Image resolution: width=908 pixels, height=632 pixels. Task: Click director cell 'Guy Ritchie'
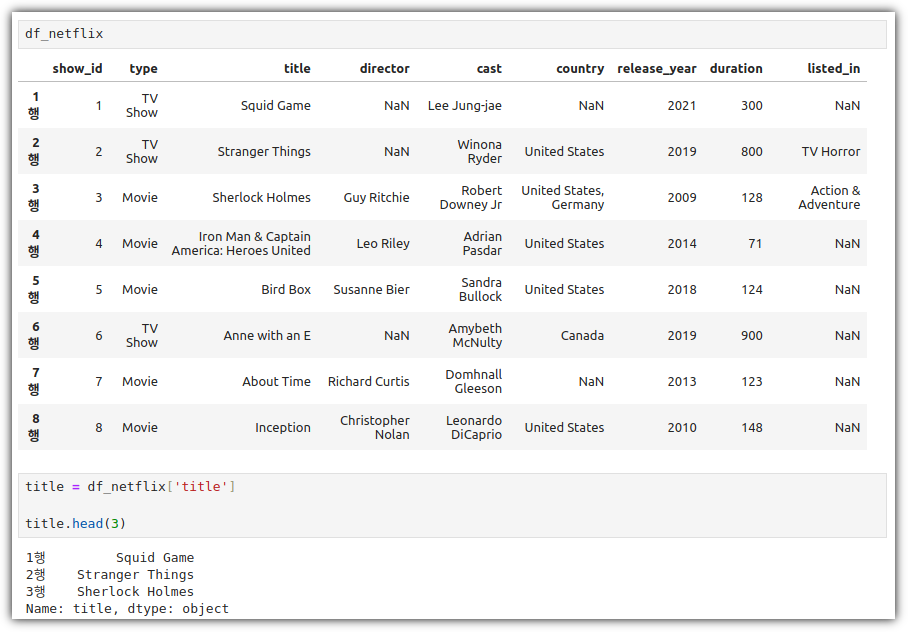click(x=376, y=198)
